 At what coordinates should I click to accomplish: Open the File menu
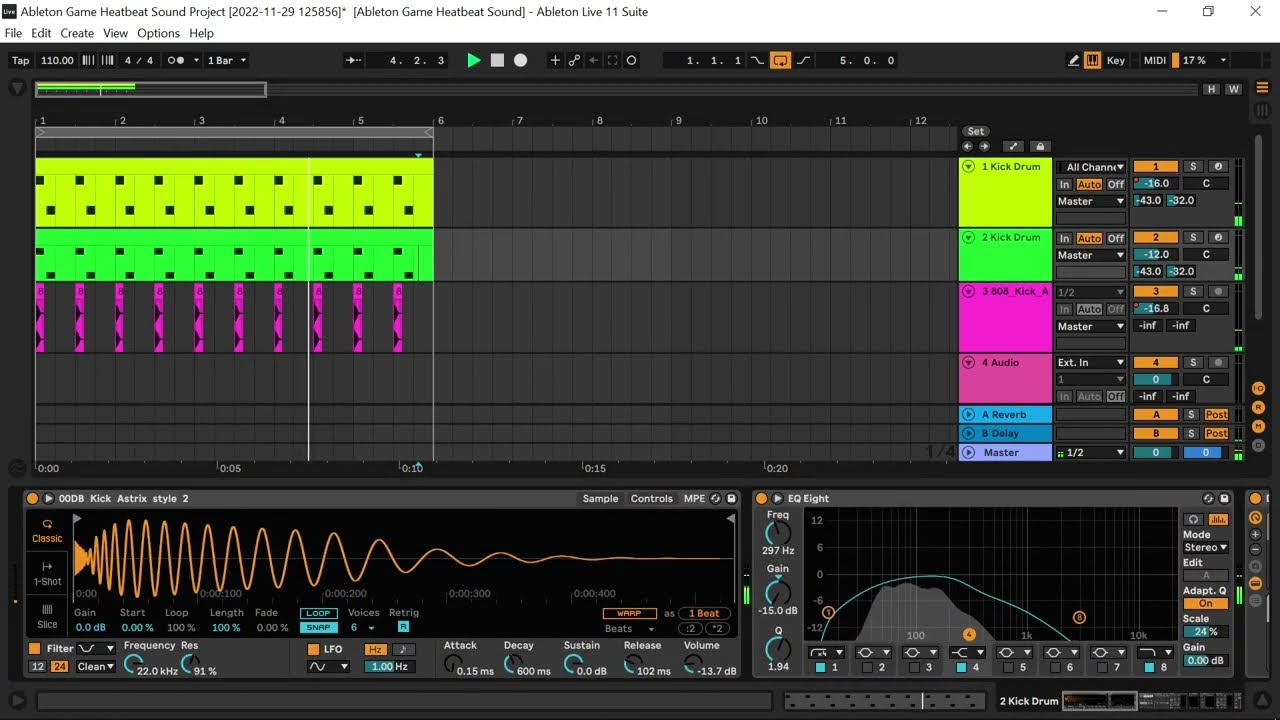(x=13, y=33)
